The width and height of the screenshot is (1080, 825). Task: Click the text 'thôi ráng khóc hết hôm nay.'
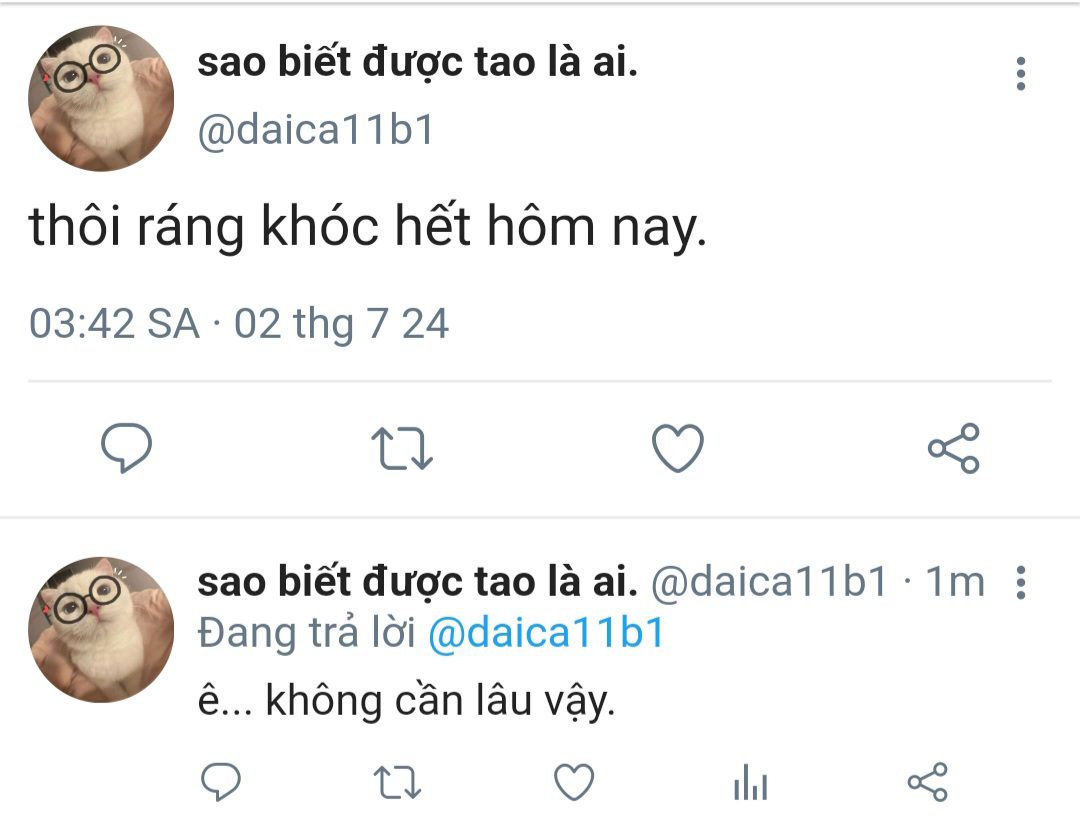pyautogui.click(x=368, y=226)
